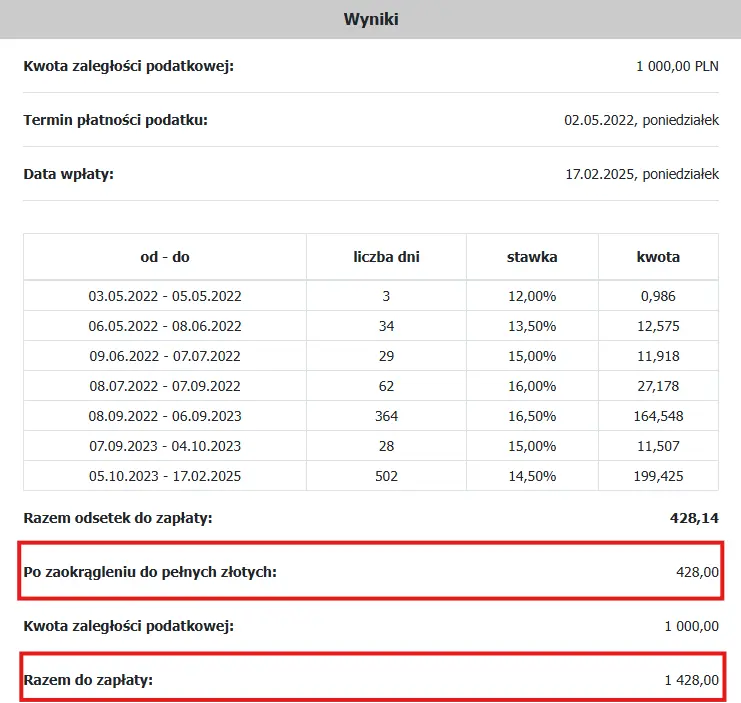Image resolution: width=741 pixels, height=703 pixels.
Task: Select the Termin płatności podatku label
Action: [x=115, y=120]
